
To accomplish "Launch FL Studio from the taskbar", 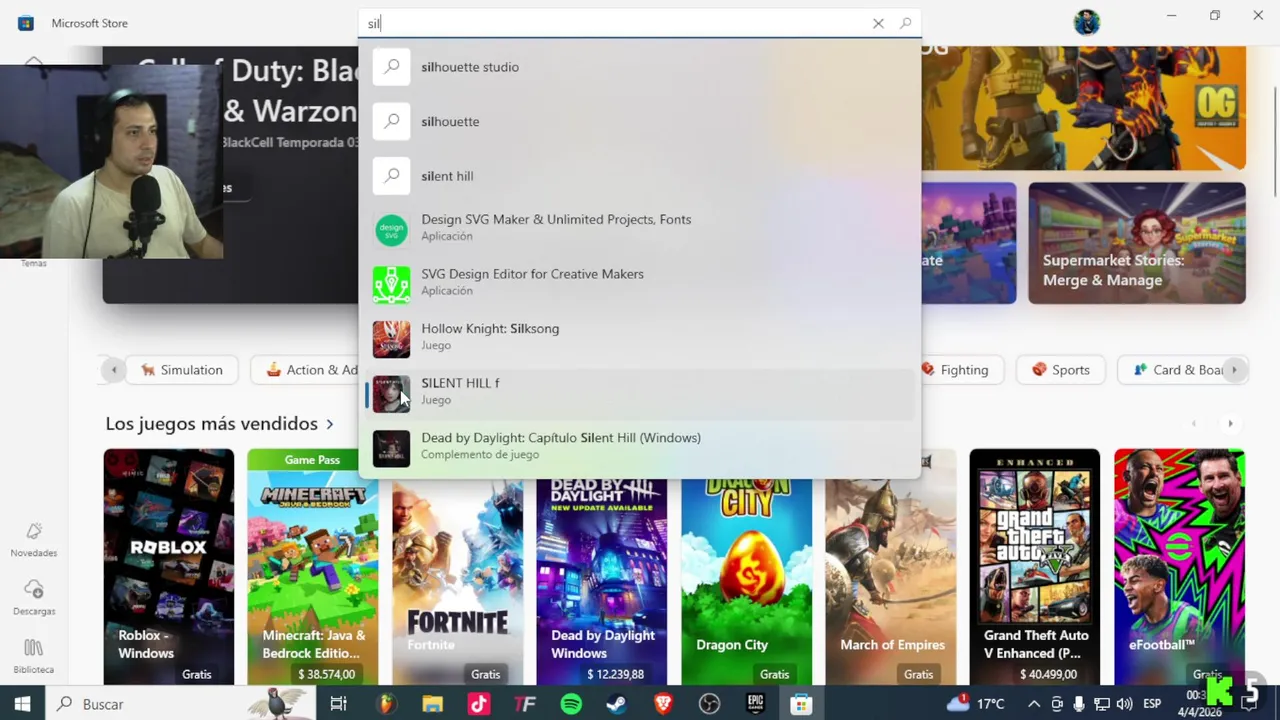I will point(385,704).
